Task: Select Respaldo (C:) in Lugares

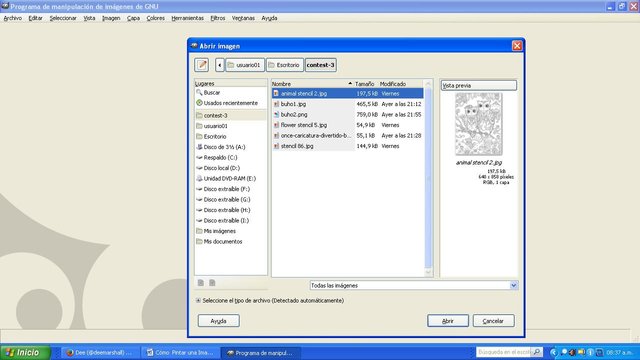Action: coord(231,158)
